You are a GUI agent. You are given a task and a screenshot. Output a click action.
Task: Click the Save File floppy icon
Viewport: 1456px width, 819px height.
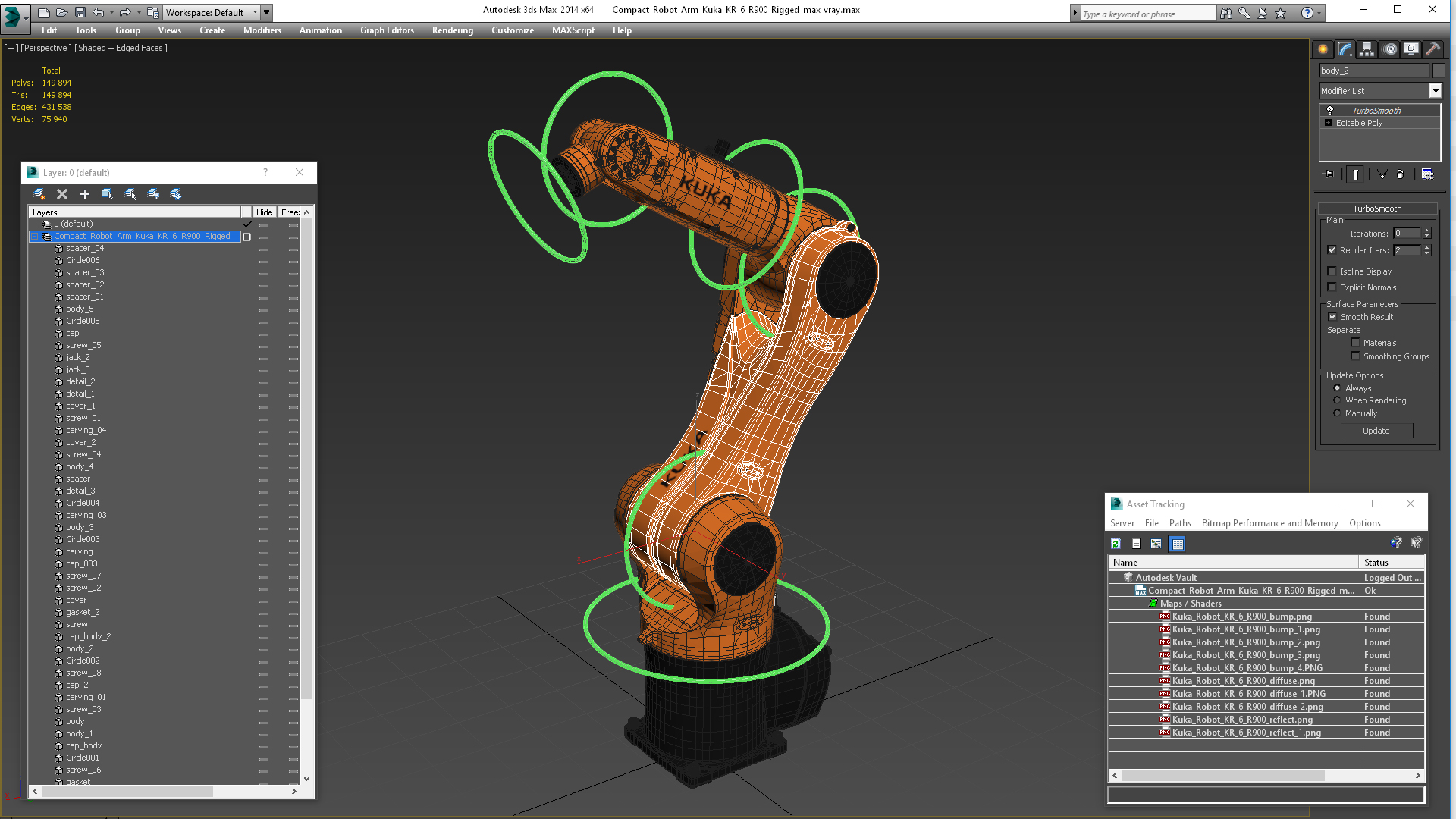click(x=80, y=12)
